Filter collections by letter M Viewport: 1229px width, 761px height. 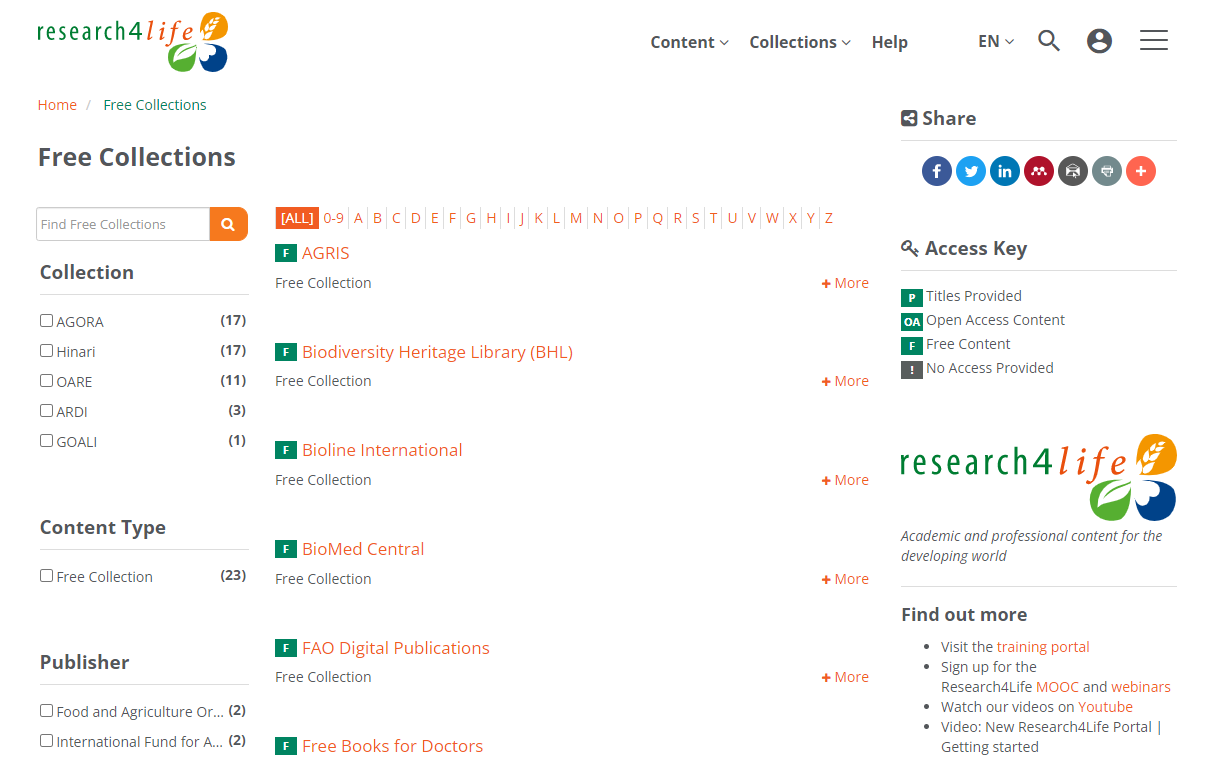coord(576,218)
